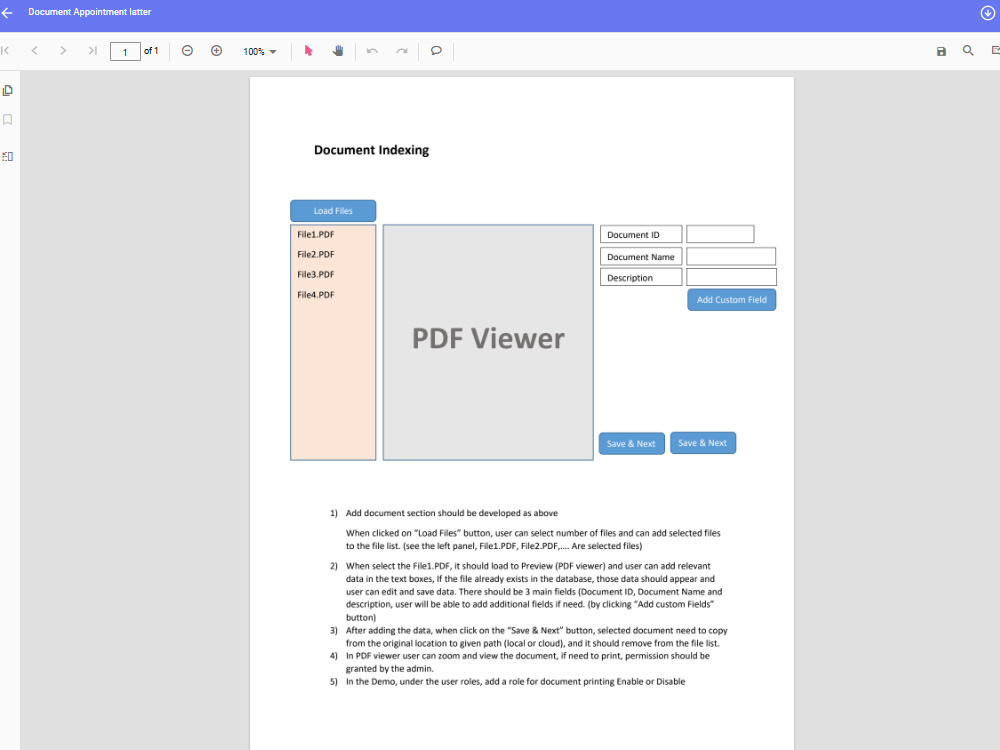Click Load Files button in document
Viewport: 1000px width, 750px height.
[333, 210]
